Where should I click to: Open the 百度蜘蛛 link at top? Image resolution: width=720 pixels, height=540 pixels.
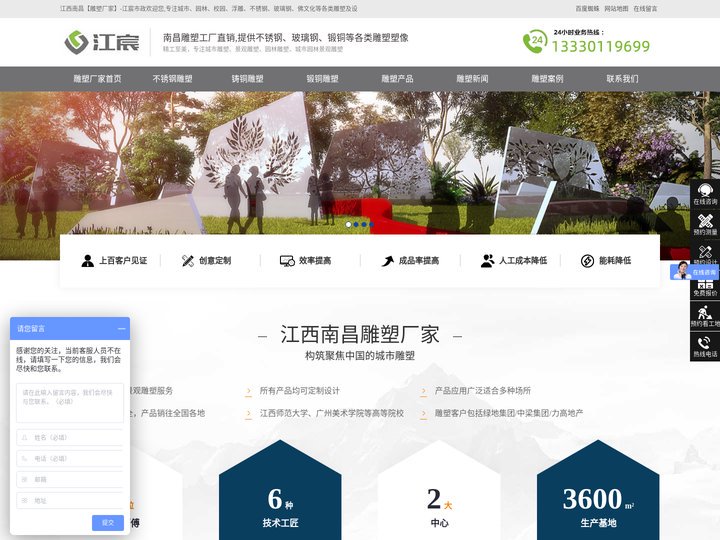[x=587, y=9]
